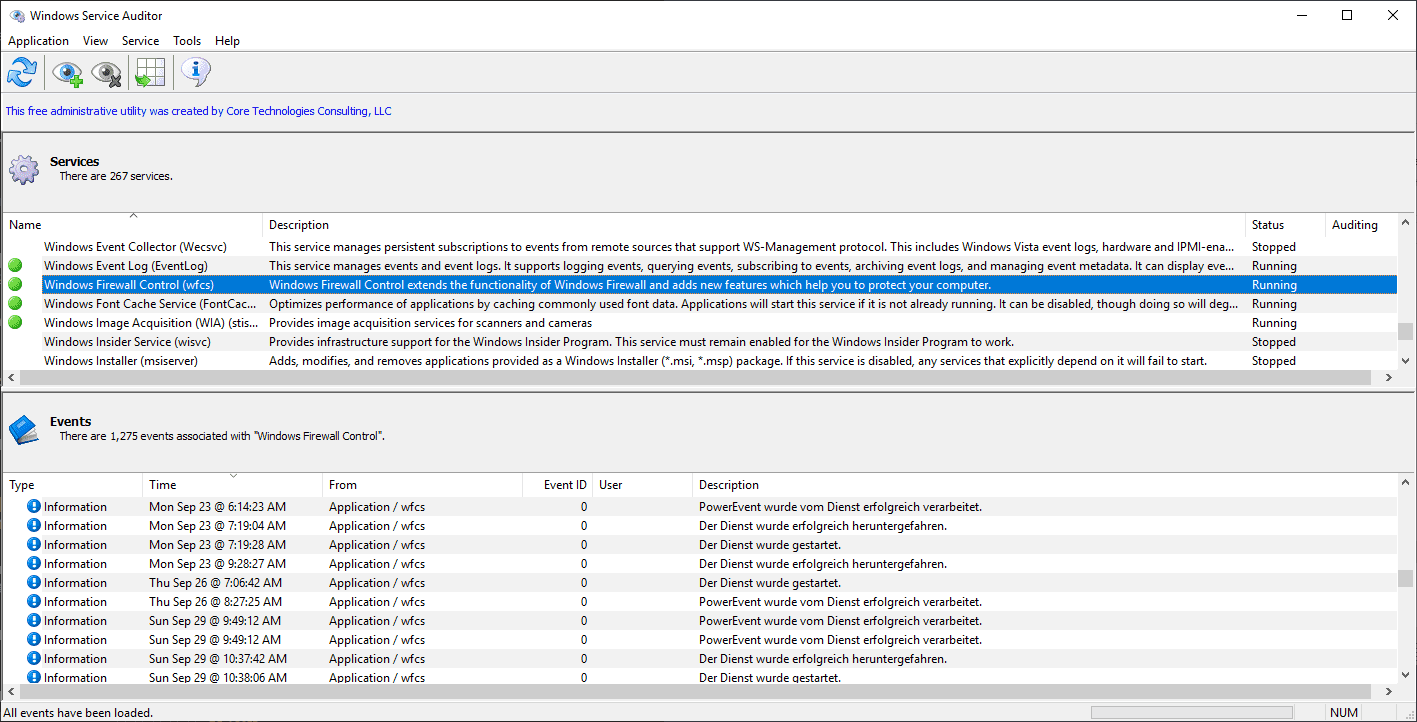Click the NUM indicator in status bar

[1345, 713]
